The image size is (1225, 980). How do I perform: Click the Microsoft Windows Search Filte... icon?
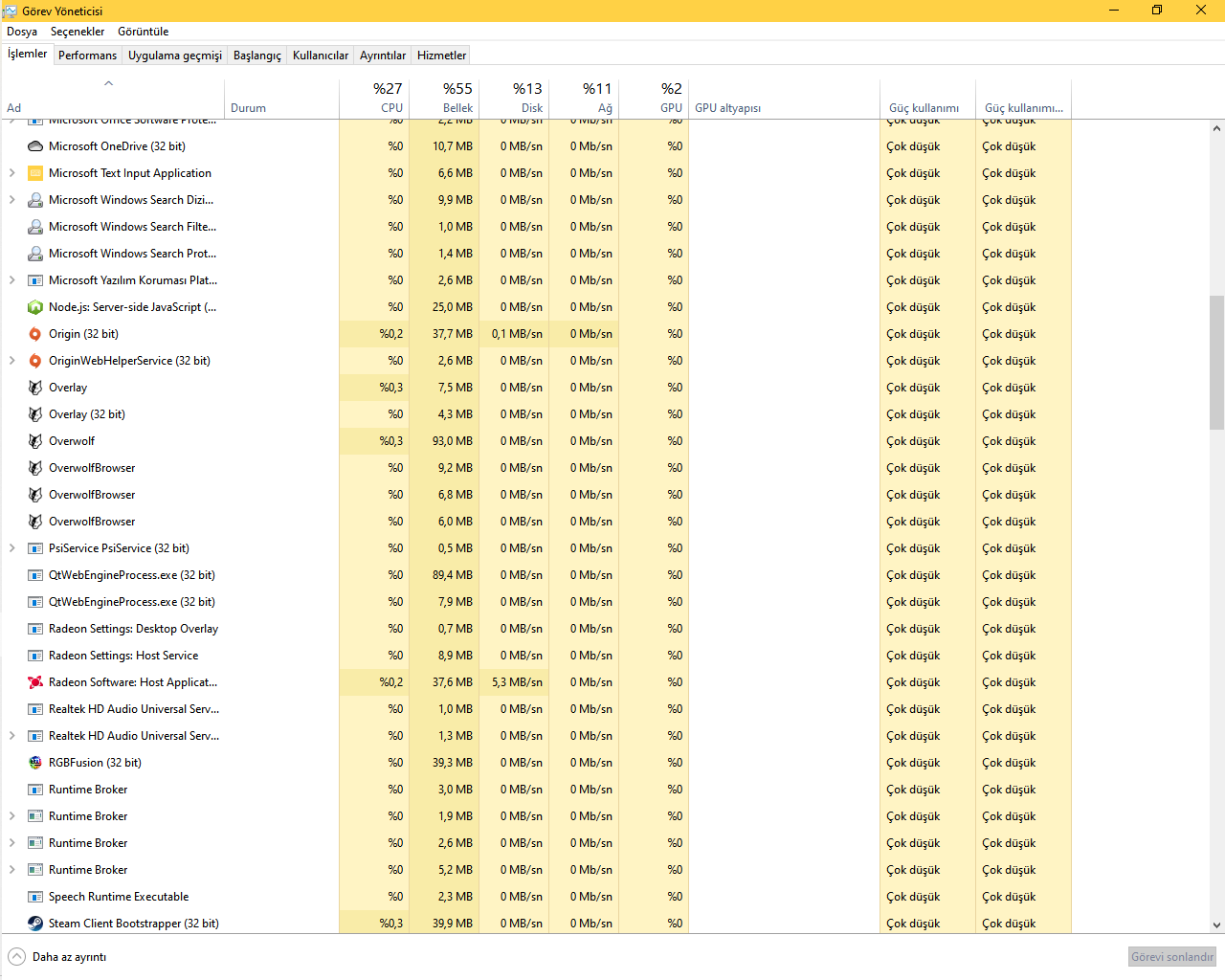[35, 227]
